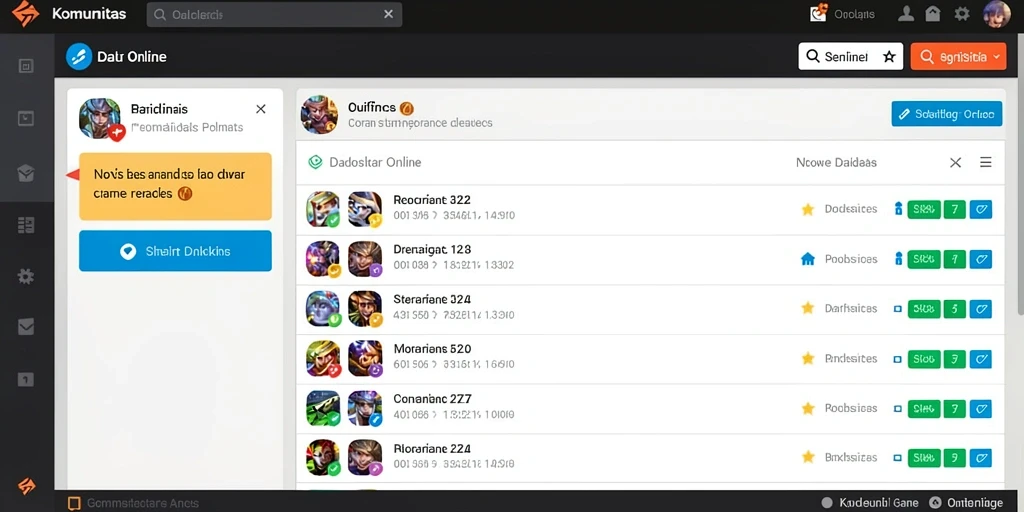Click the user avatar in top right corner
Screen dimensions: 1024x512
pos(997,14)
